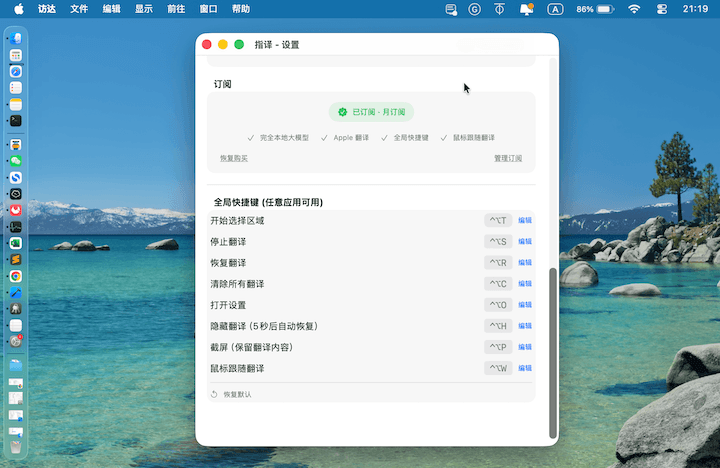This screenshot has width=720, height=468.
Task: Open the 帮助 menu
Action: point(241,9)
